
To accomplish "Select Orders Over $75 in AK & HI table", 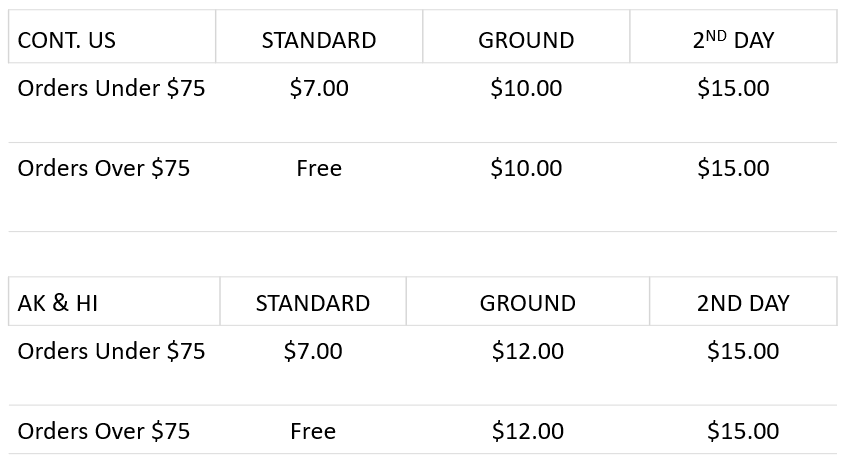I will point(104,431).
